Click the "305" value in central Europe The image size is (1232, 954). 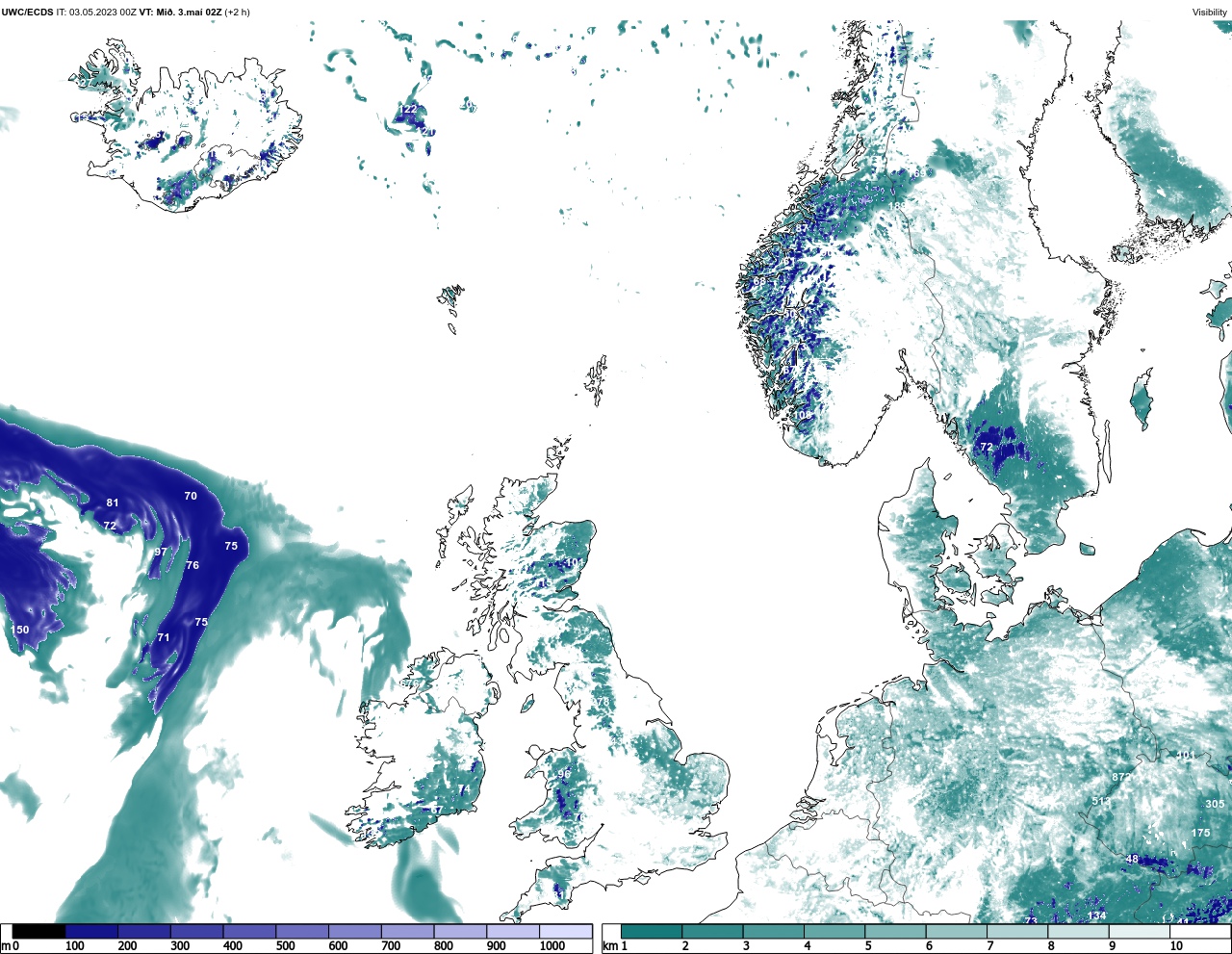point(1215,804)
